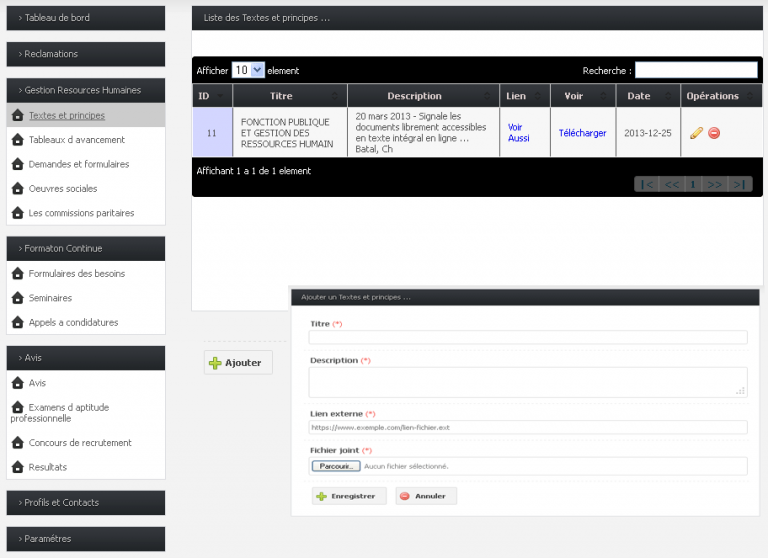Click the pencil edit icon in row 11
768x558 pixels.
click(x=697, y=133)
